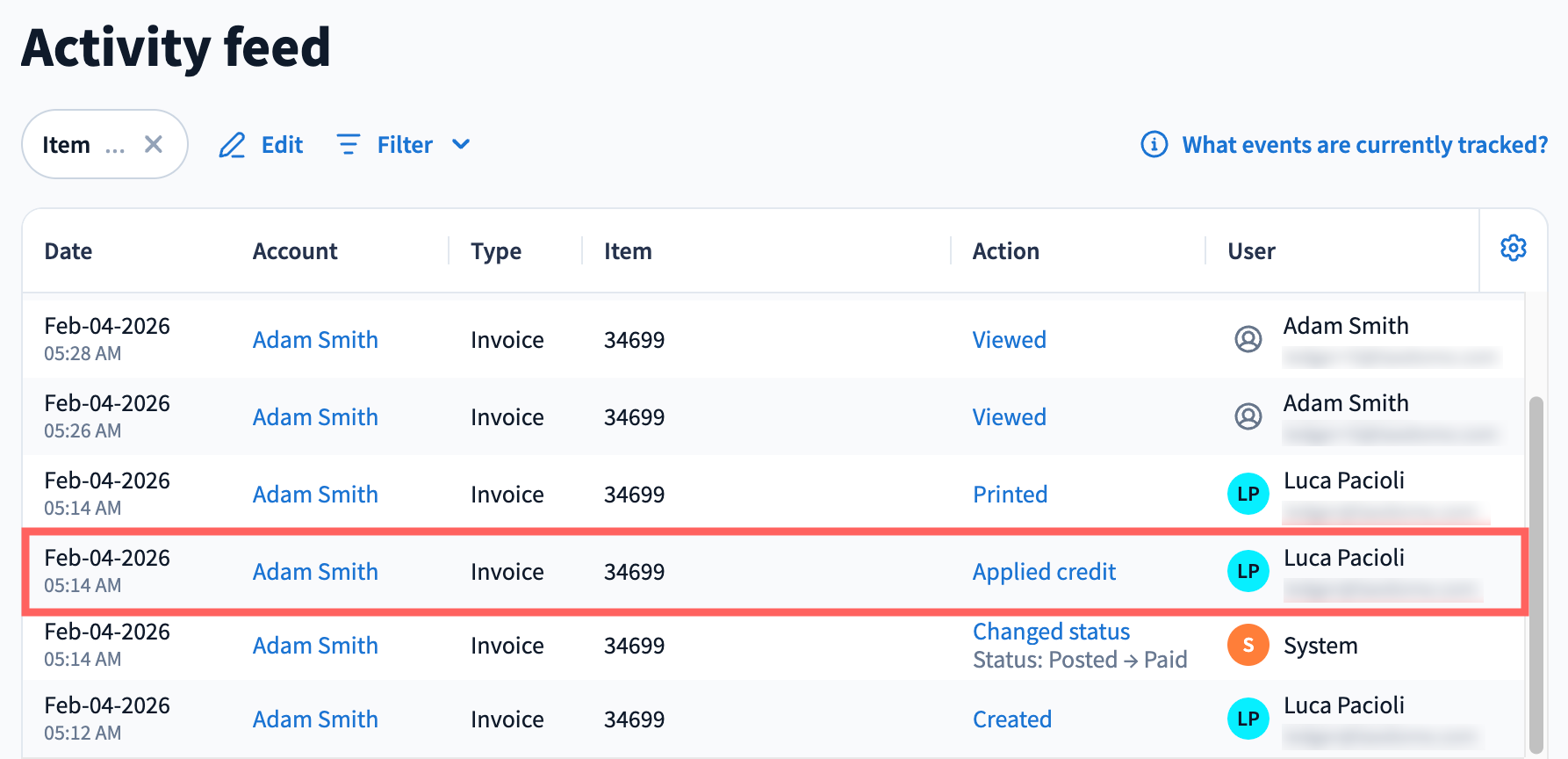Sort by the Date column header
The width and height of the screenshot is (1568, 759).
(x=68, y=251)
